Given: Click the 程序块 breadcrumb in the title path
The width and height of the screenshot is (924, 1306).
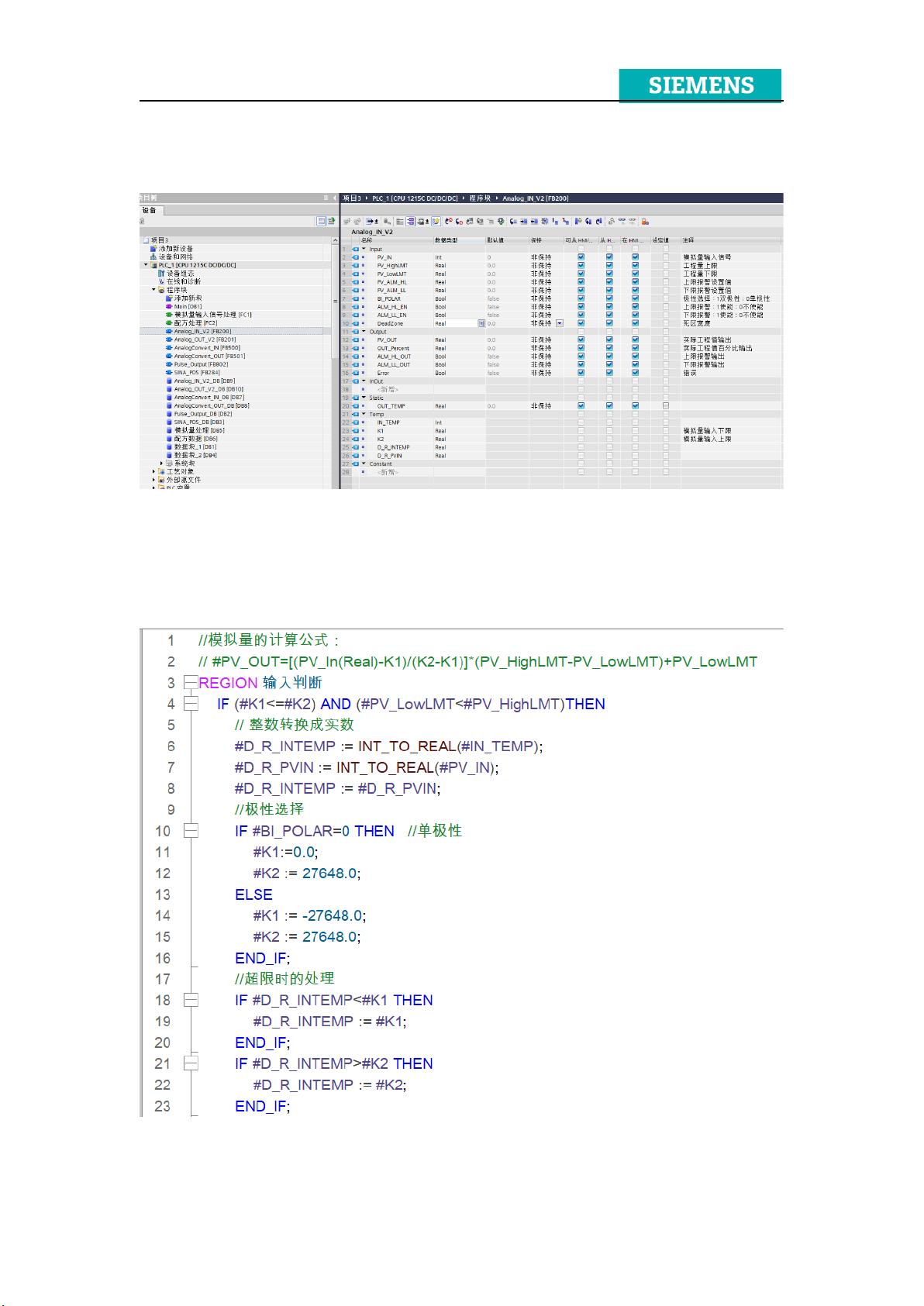Looking at the screenshot, I should point(481,198).
